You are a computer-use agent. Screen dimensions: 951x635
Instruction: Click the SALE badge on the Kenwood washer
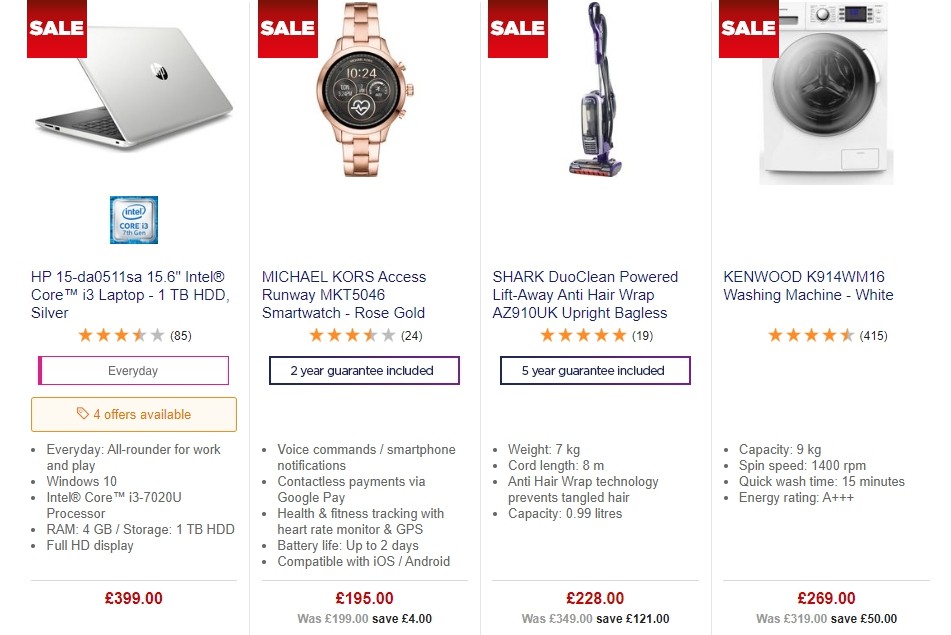click(x=748, y=28)
